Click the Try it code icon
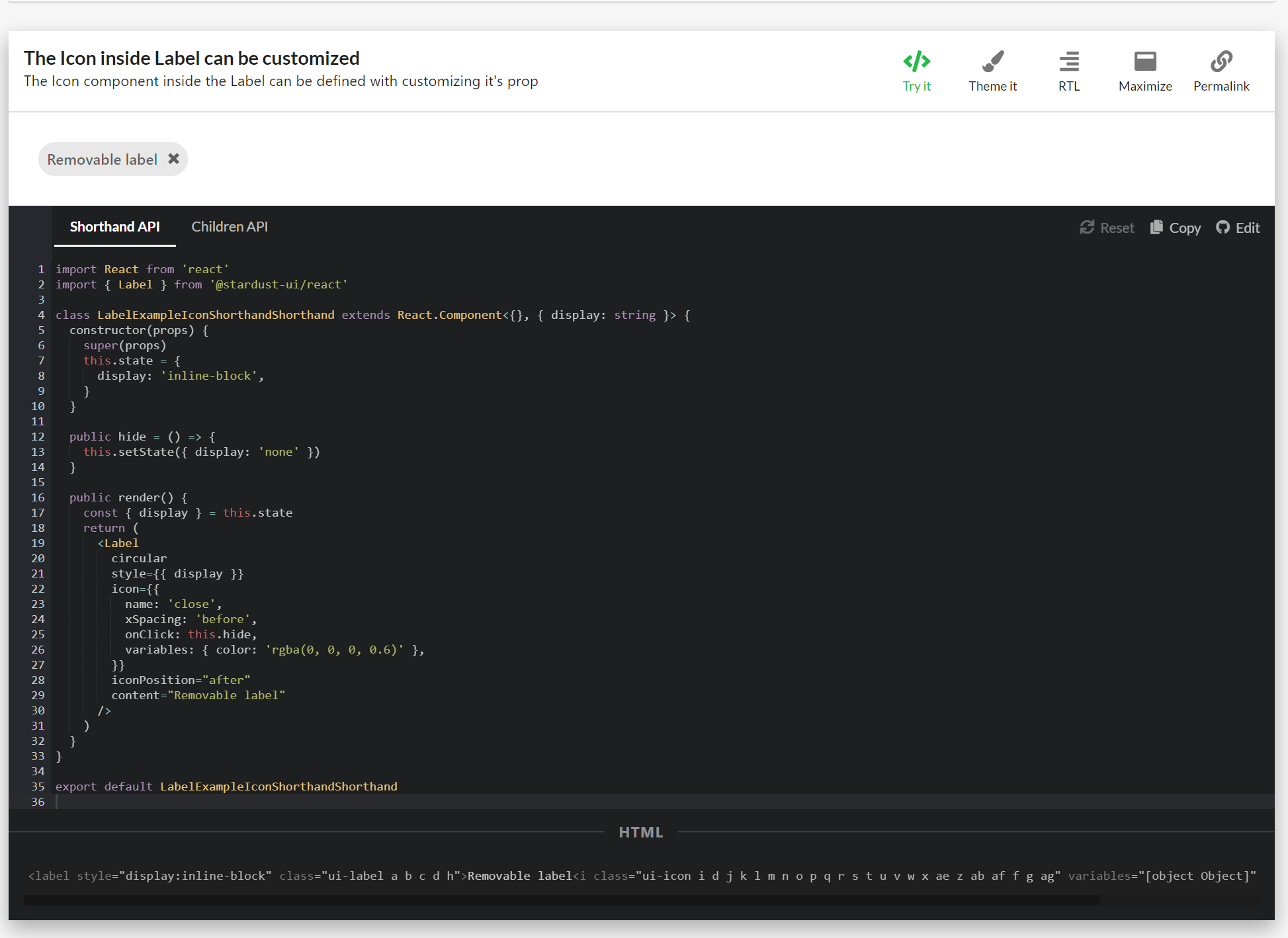Image resolution: width=1288 pixels, height=938 pixels. tap(916, 62)
